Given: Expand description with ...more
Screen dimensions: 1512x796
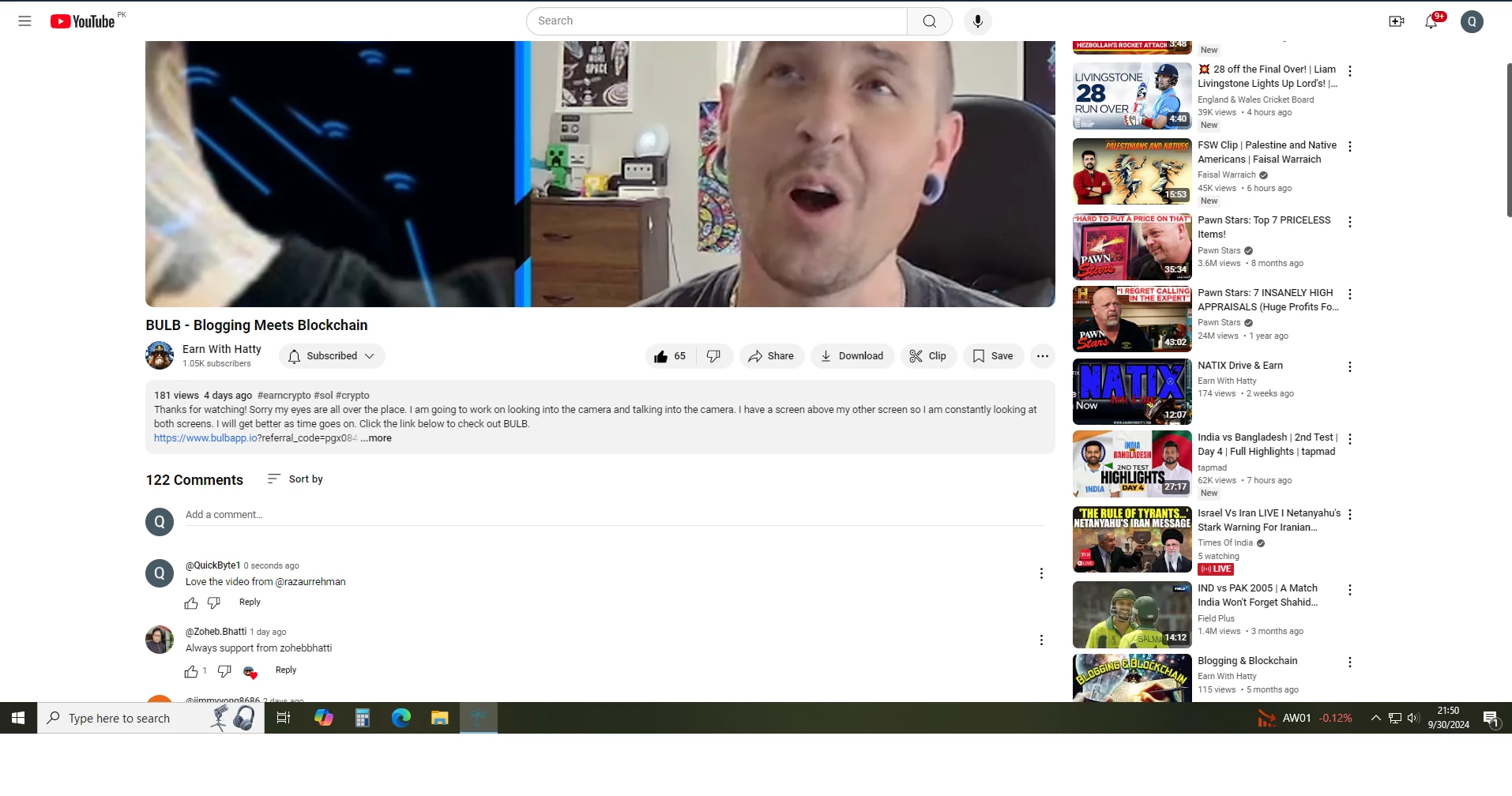Looking at the screenshot, I should 376,438.
